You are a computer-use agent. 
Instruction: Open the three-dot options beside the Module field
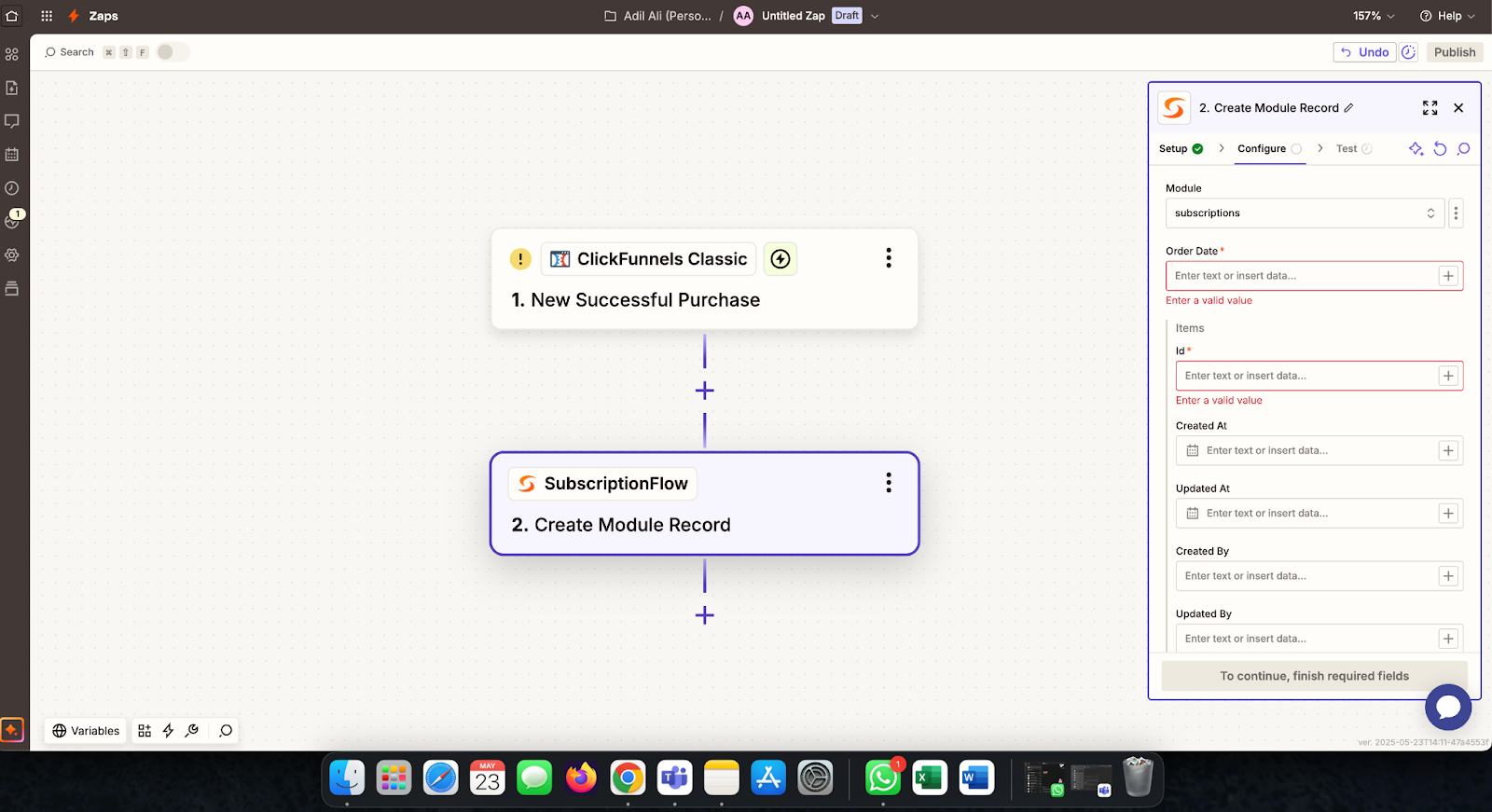[1456, 213]
